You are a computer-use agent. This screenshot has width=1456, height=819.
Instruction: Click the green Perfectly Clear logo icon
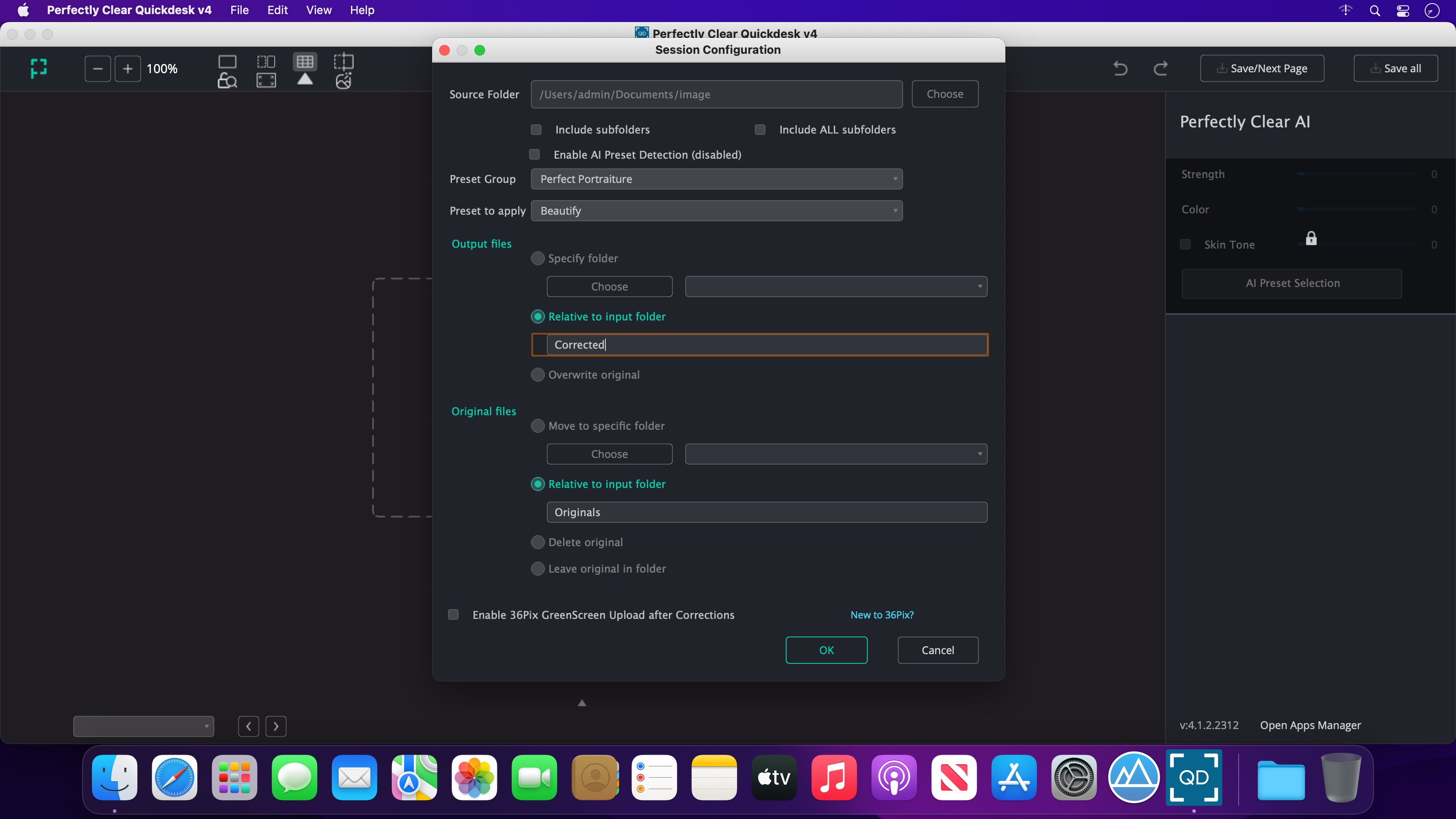click(x=38, y=68)
